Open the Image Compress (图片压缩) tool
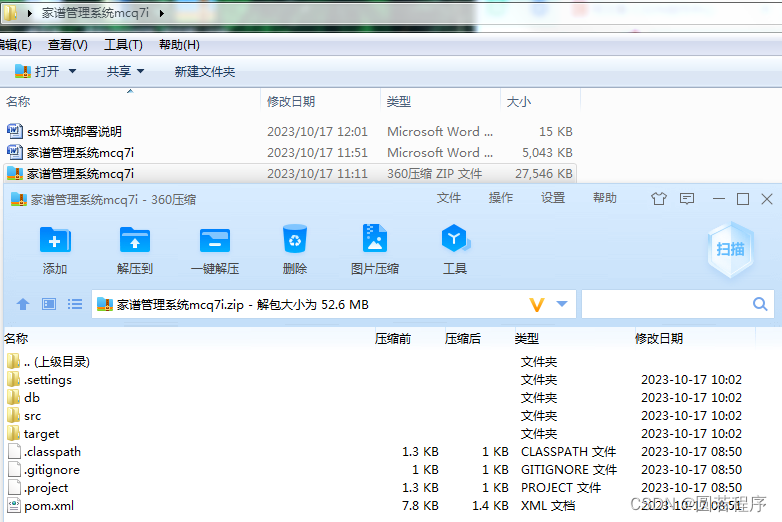The height and width of the screenshot is (522, 782). [x=375, y=238]
